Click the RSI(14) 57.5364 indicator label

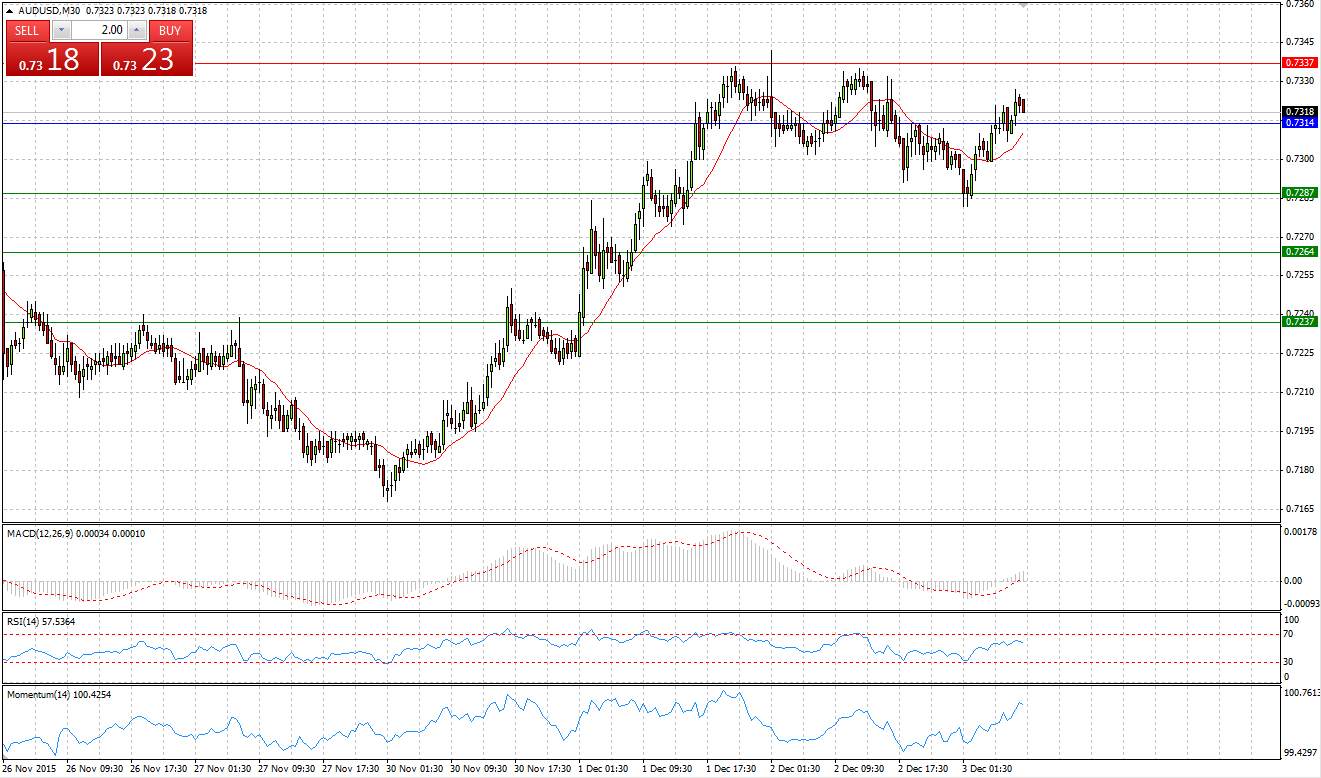click(41, 622)
